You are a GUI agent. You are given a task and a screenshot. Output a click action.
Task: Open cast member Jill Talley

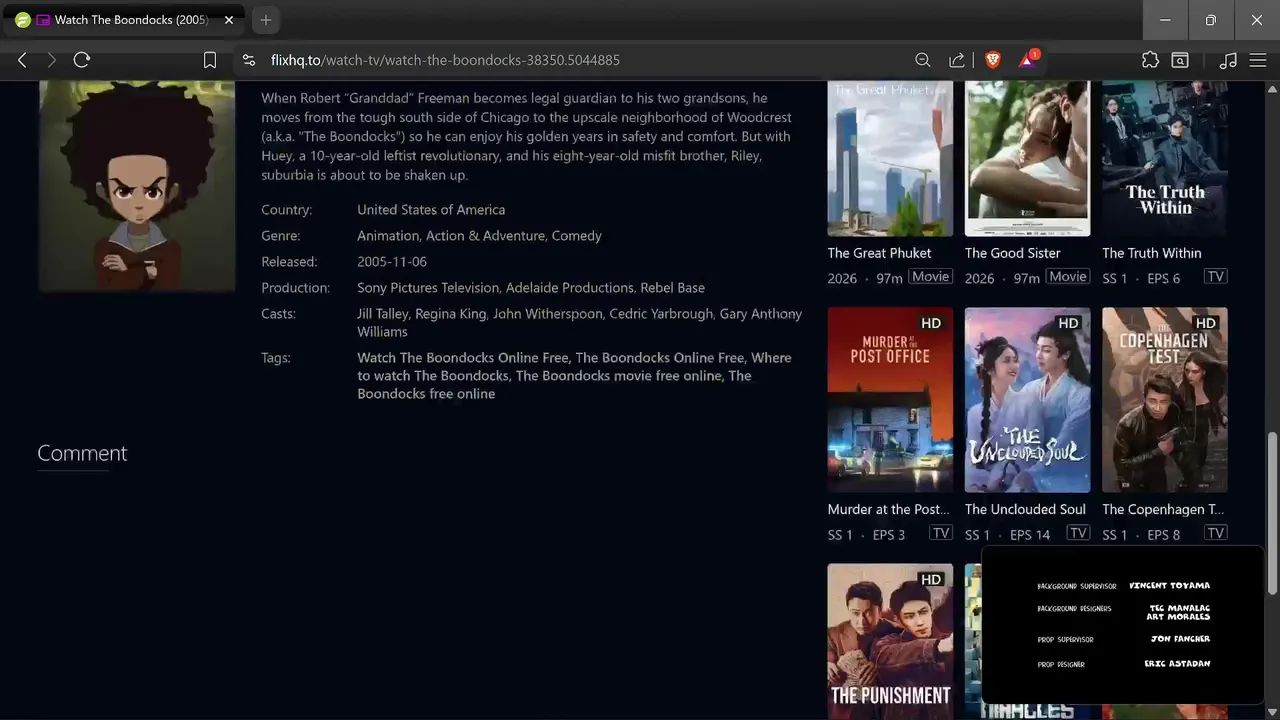pyautogui.click(x=383, y=314)
